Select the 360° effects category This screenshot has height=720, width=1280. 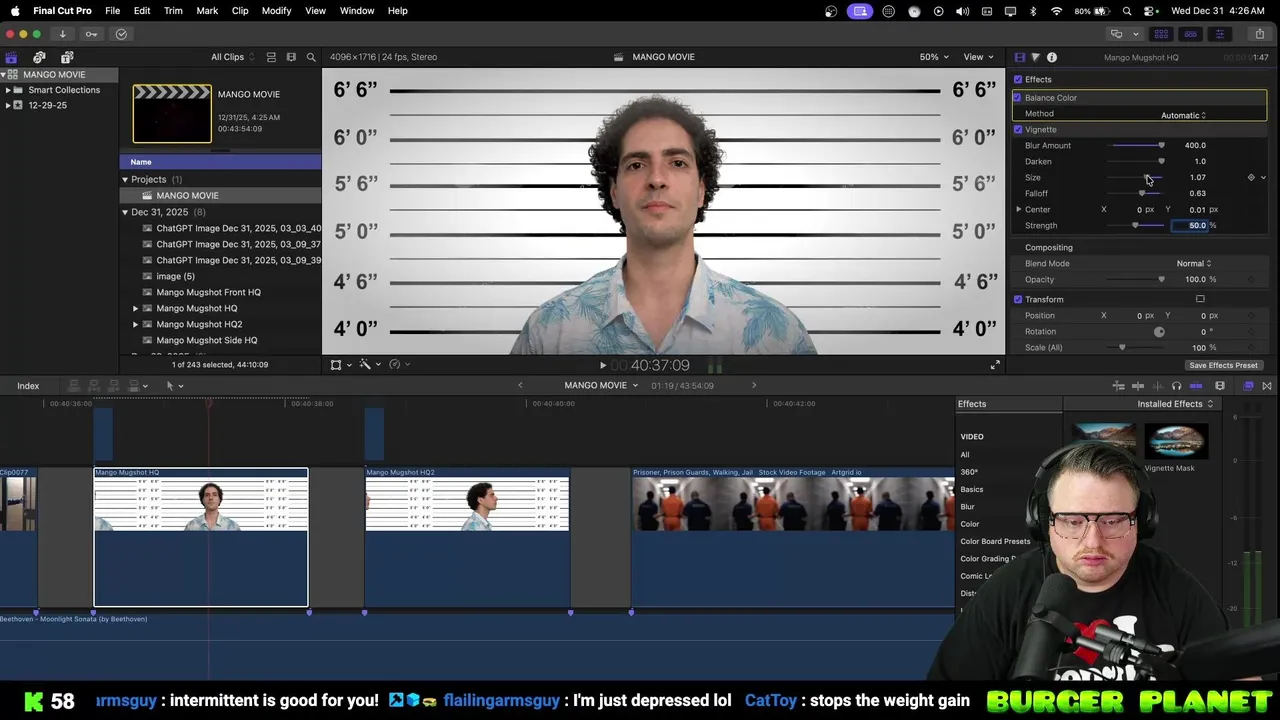pyautogui.click(x=969, y=472)
